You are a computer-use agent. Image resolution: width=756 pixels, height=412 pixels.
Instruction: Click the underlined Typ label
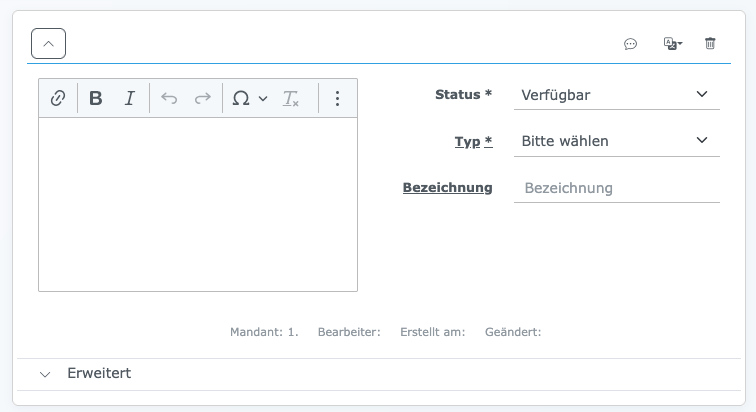[x=473, y=142]
